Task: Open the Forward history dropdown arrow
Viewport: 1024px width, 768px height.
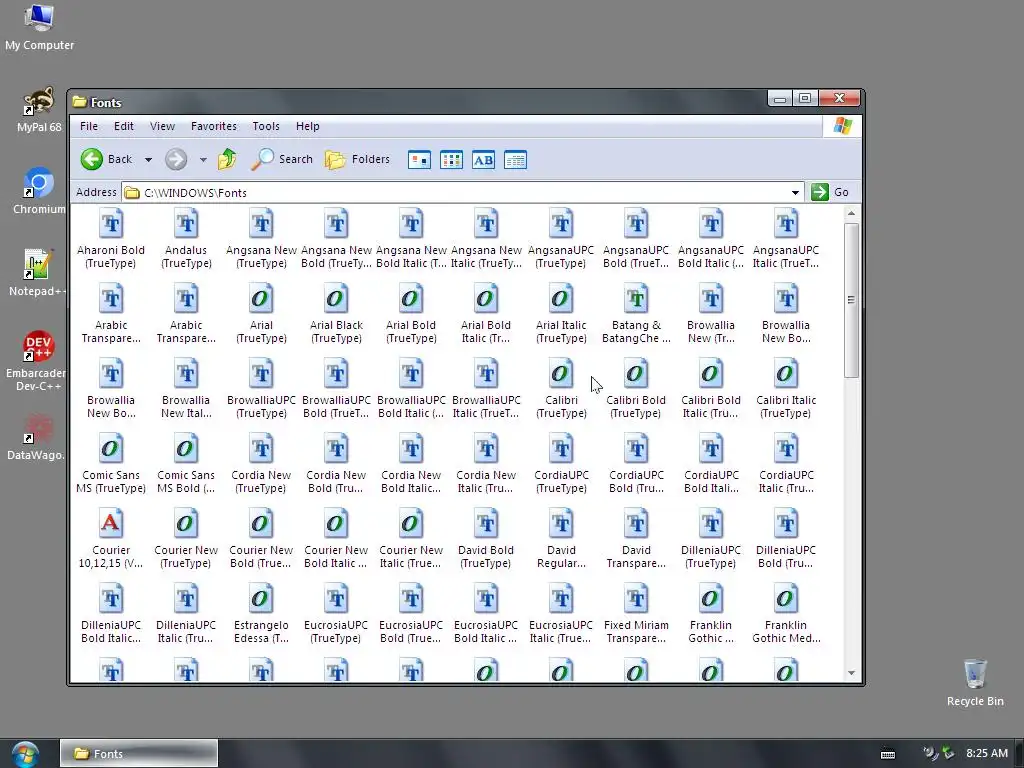Action: pyautogui.click(x=203, y=159)
